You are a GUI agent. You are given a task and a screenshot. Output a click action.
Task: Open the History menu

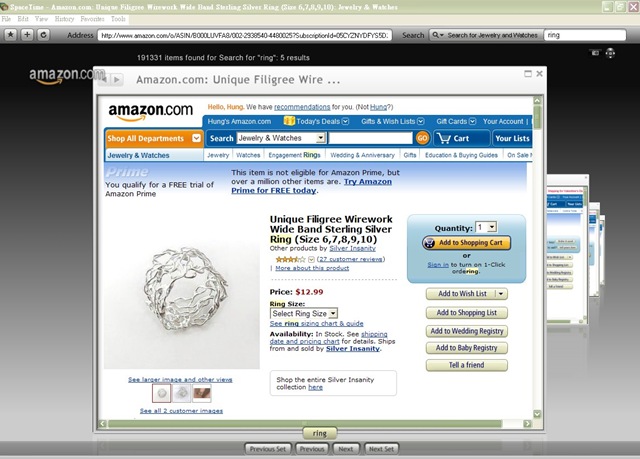(64, 19)
